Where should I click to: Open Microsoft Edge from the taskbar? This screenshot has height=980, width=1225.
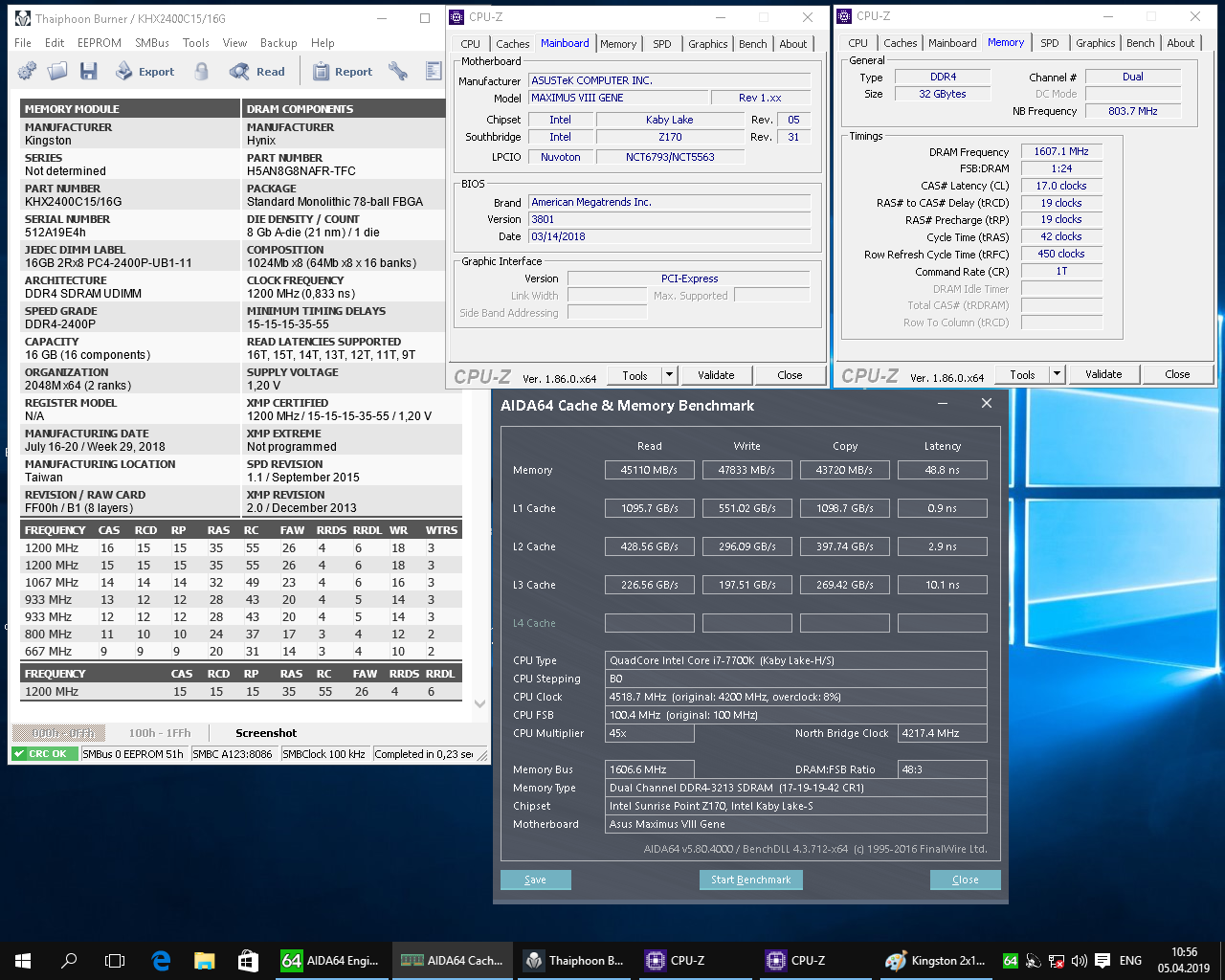[161, 961]
